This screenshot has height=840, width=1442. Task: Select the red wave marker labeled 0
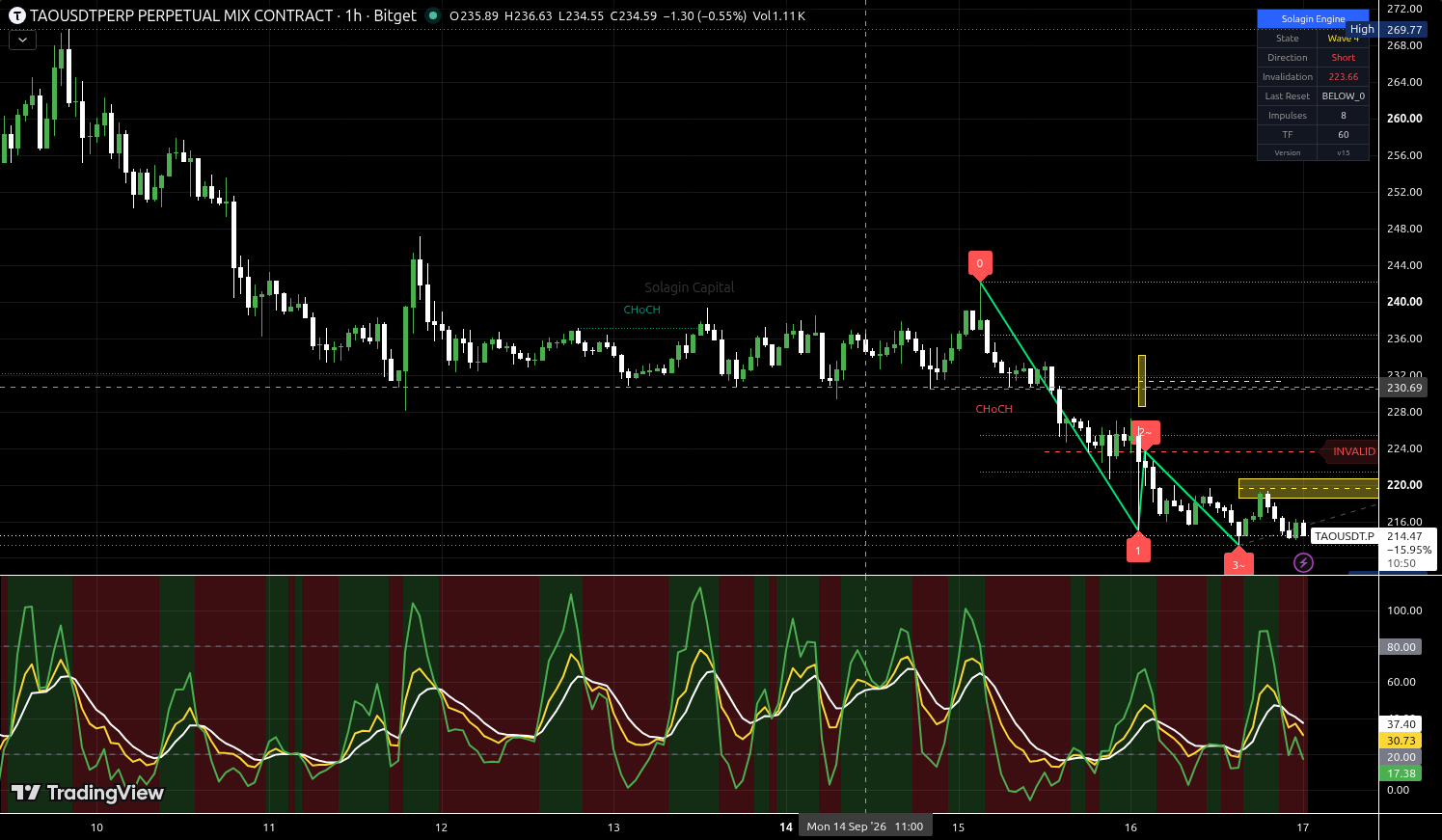click(980, 263)
